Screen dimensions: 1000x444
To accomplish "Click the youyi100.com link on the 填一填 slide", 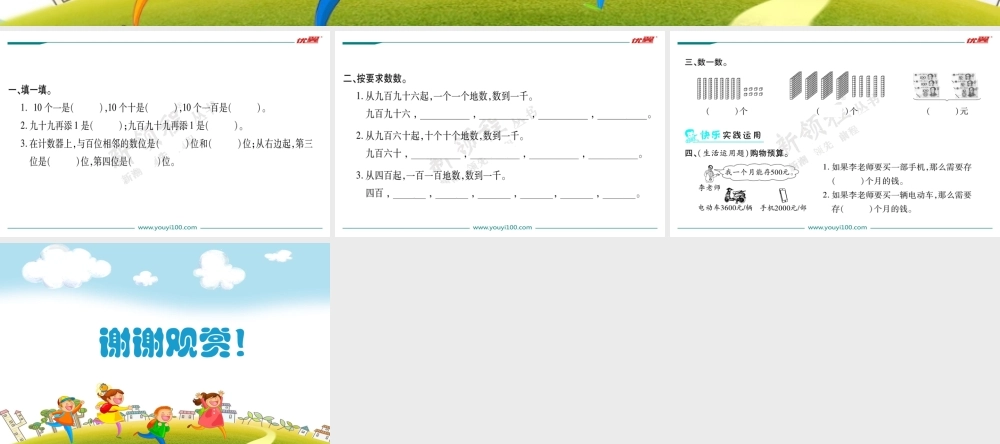I will pyautogui.click(x=167, y=228).
